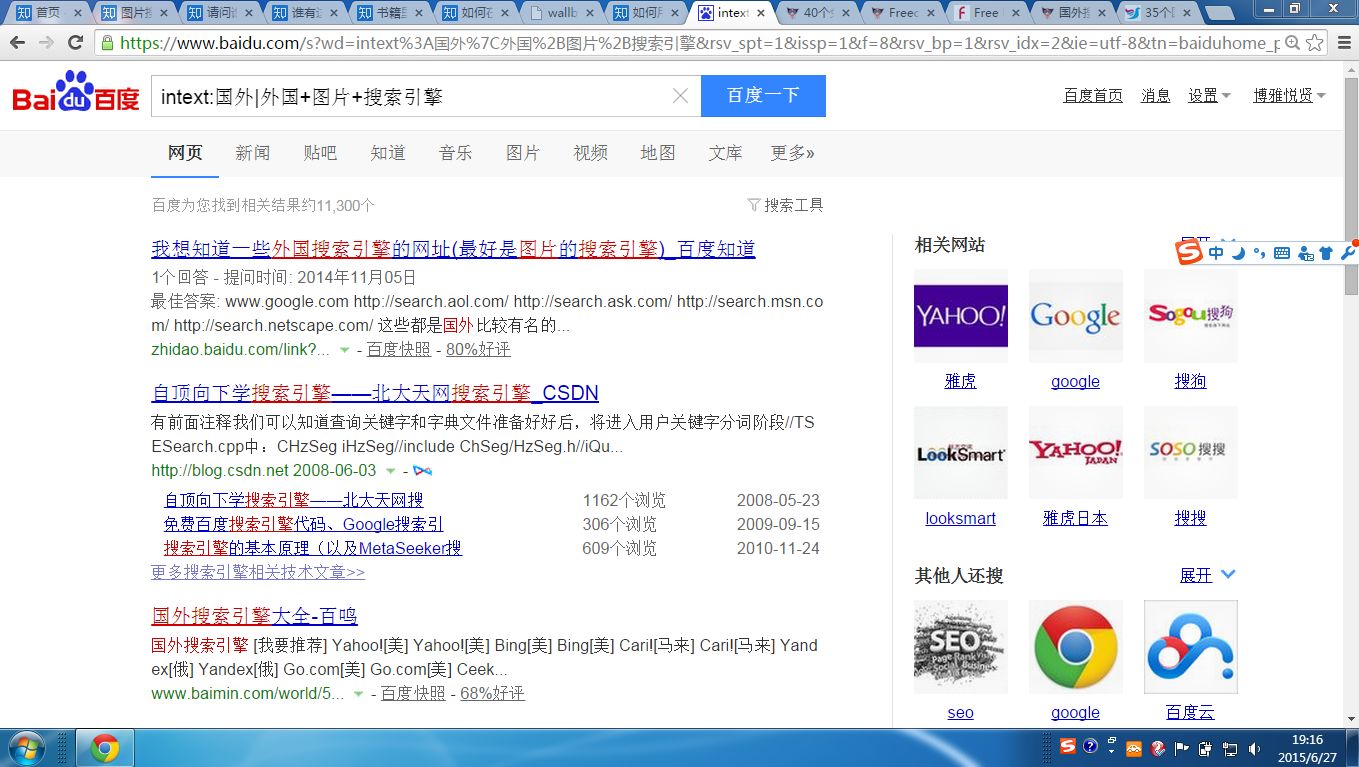Click the orange car icon in system tray
This screenshot has height=767, width=1359.
coord(1135,748)
